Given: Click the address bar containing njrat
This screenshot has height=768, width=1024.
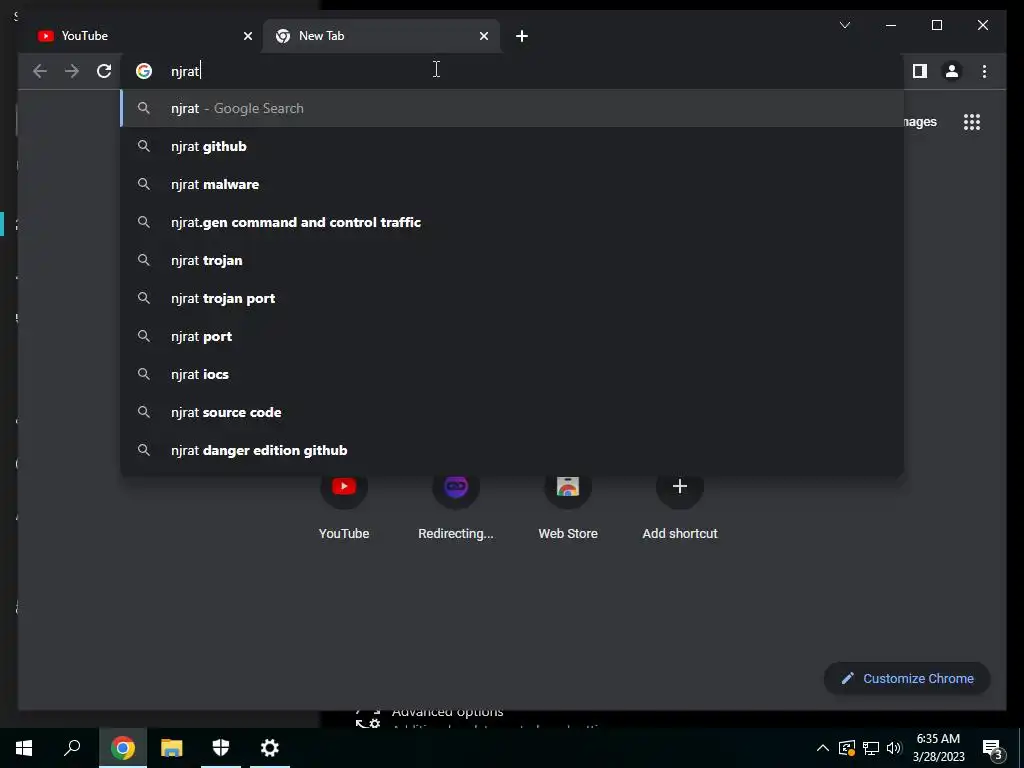Looking at the screenshot, I should coord(513,71).
